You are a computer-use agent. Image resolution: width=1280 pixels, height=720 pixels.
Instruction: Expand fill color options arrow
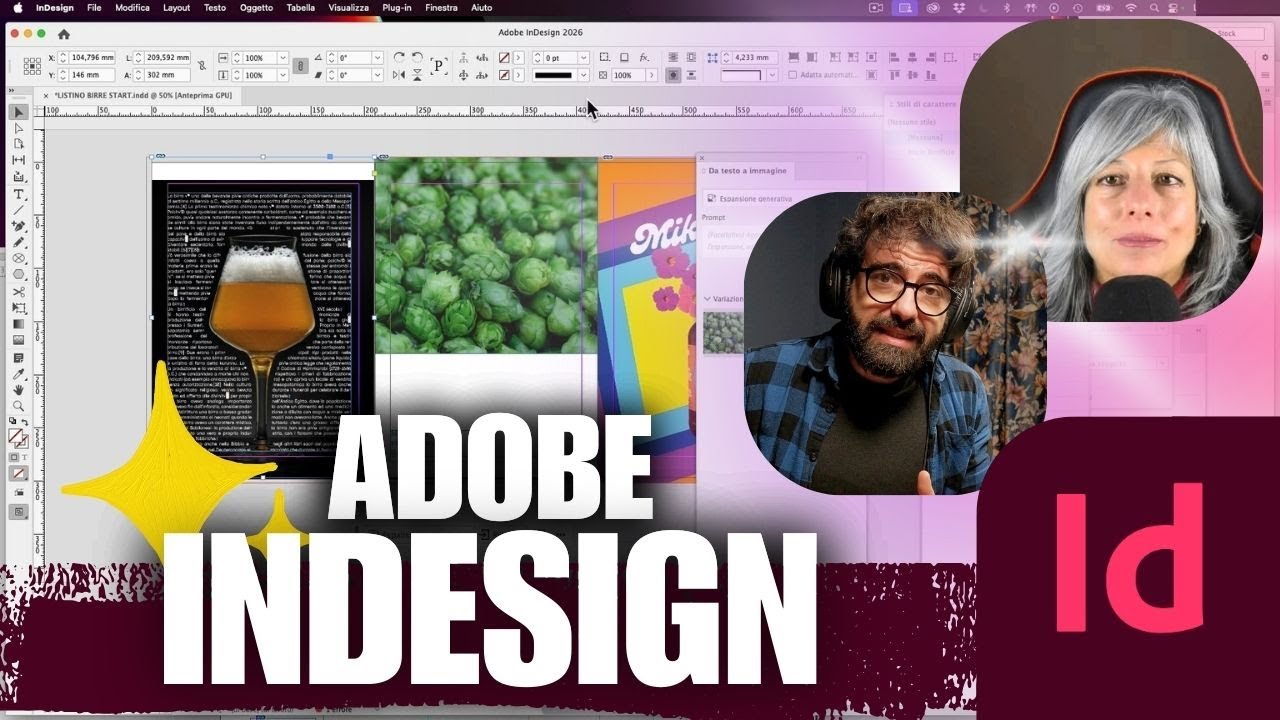(519, 58)
